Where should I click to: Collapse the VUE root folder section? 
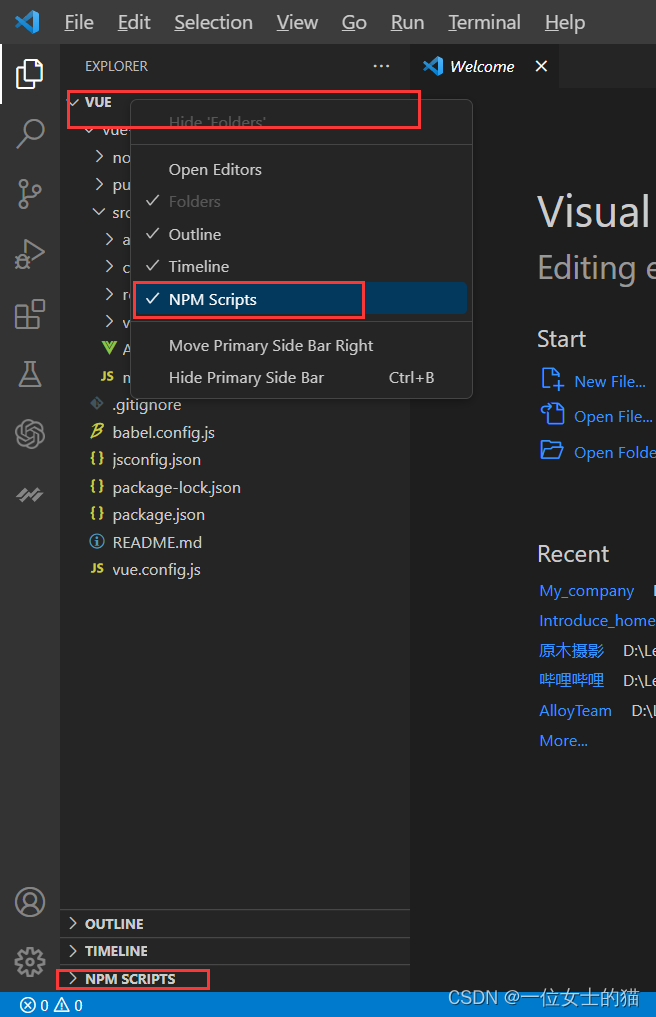(x=74, y=102)
